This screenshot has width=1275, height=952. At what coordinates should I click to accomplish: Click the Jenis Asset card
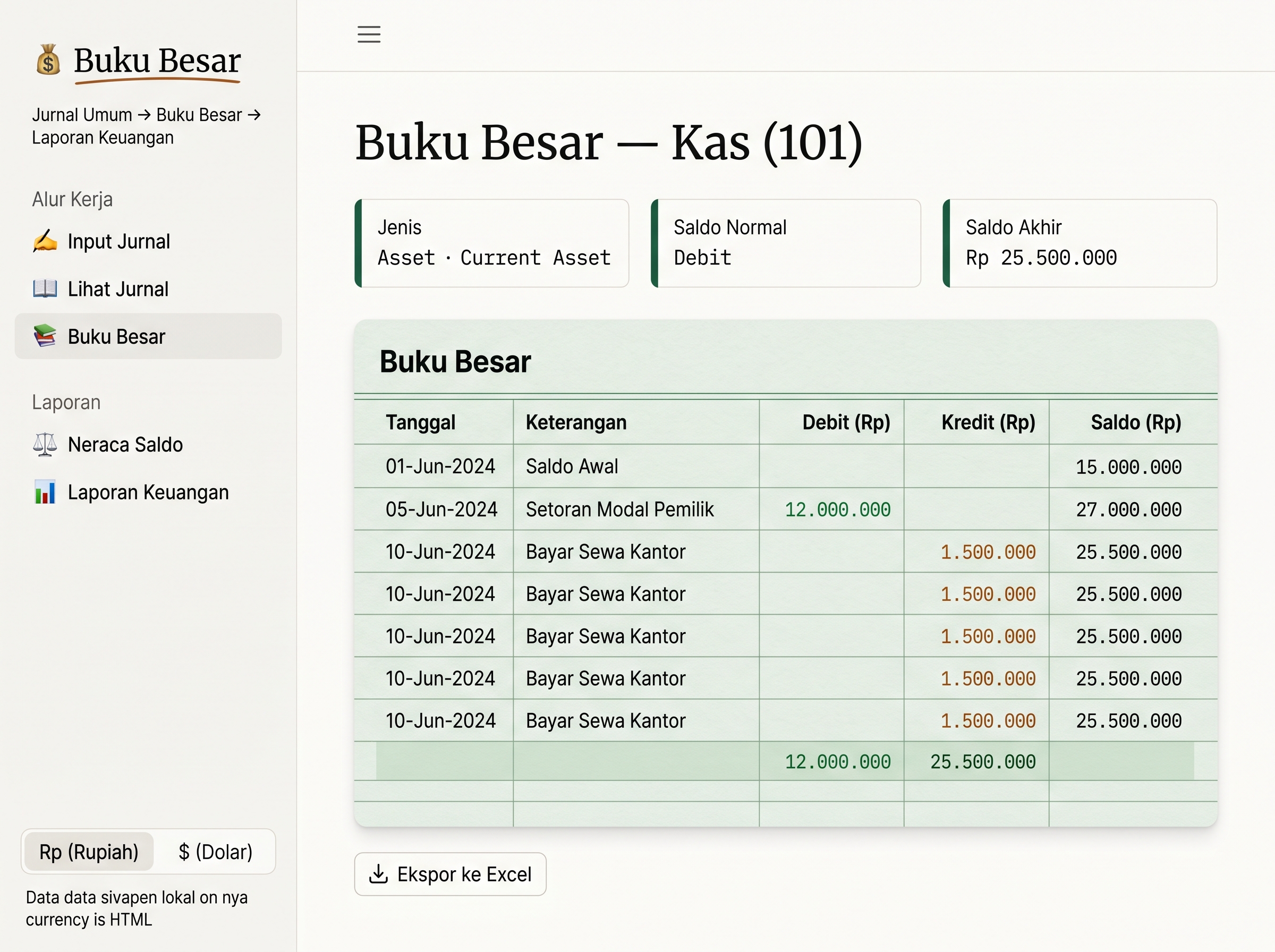(x=491, y=243)
